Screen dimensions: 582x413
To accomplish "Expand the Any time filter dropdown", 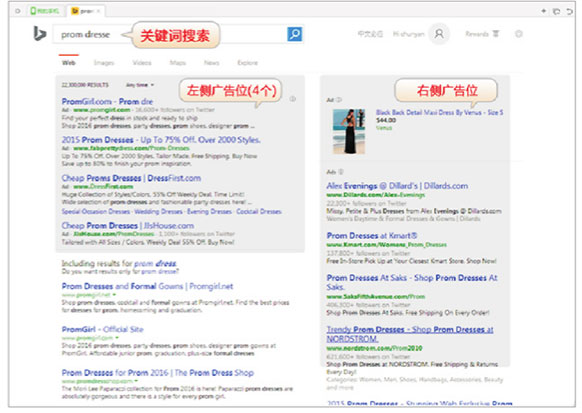I will [140, 85].
